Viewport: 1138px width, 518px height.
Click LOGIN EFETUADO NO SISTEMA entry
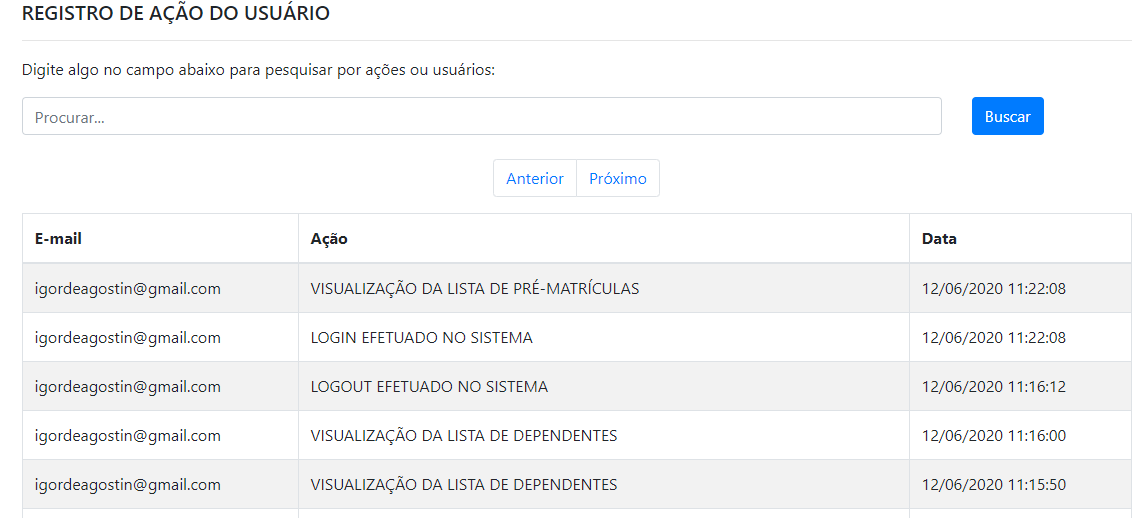421,338
